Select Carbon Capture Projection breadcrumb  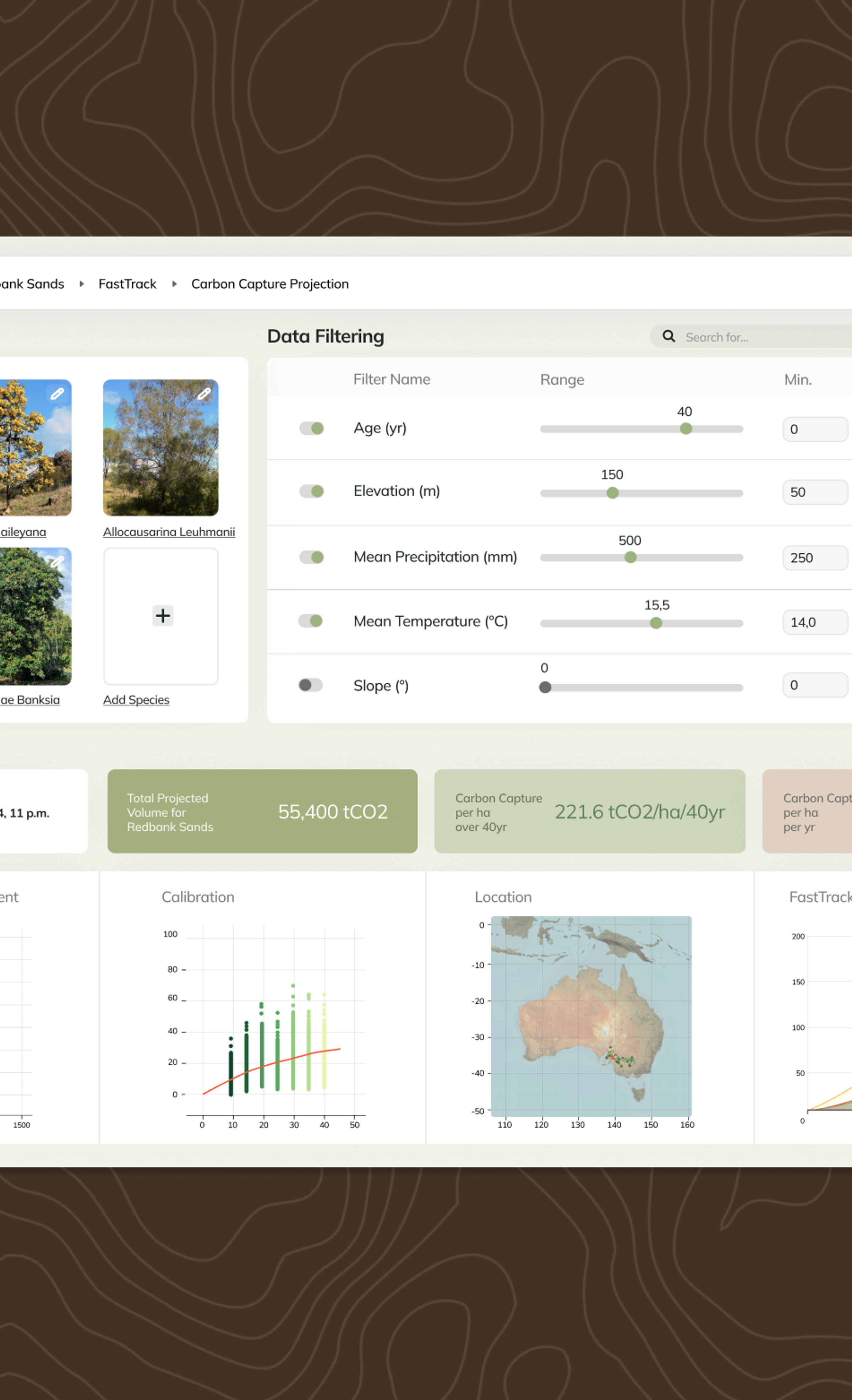click(x=270, y=284)
